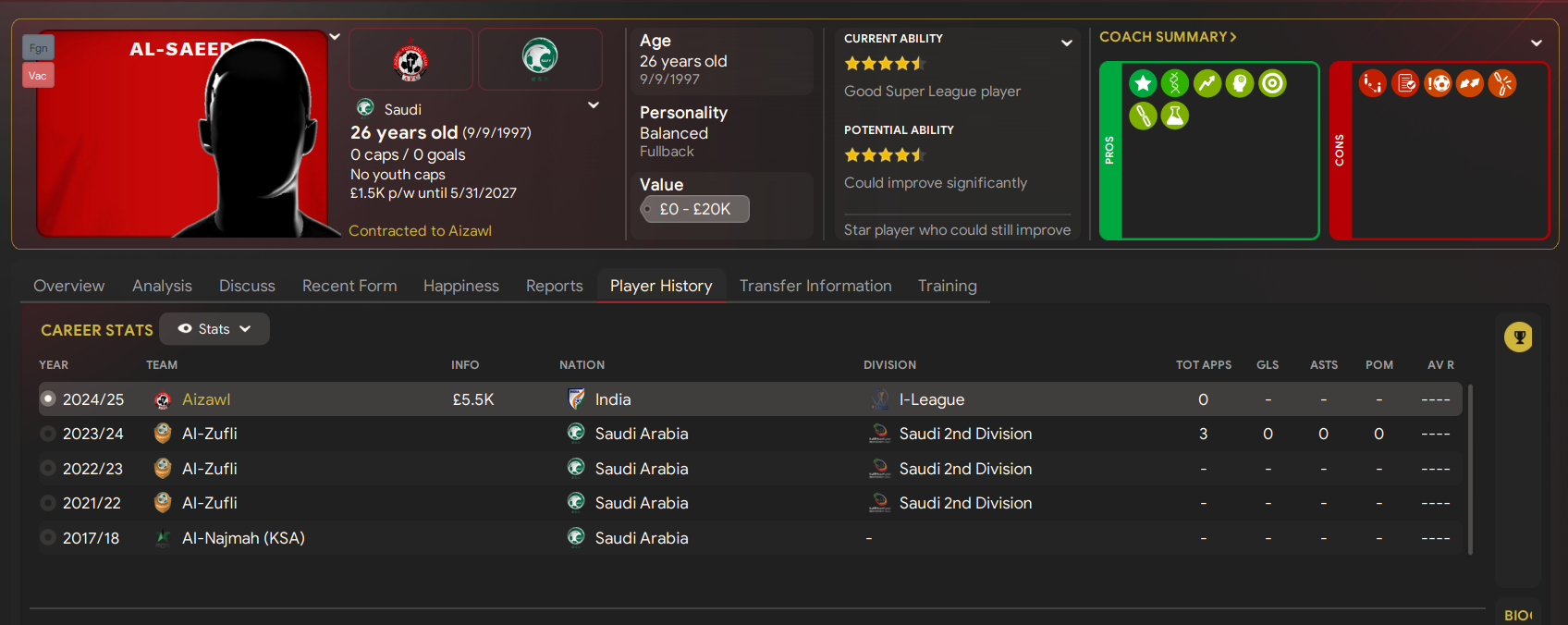Click the Saudi Arabia national team badge
Image resolution: width=1568 pixels, height=625 pixels.
[x=540, y=57]
